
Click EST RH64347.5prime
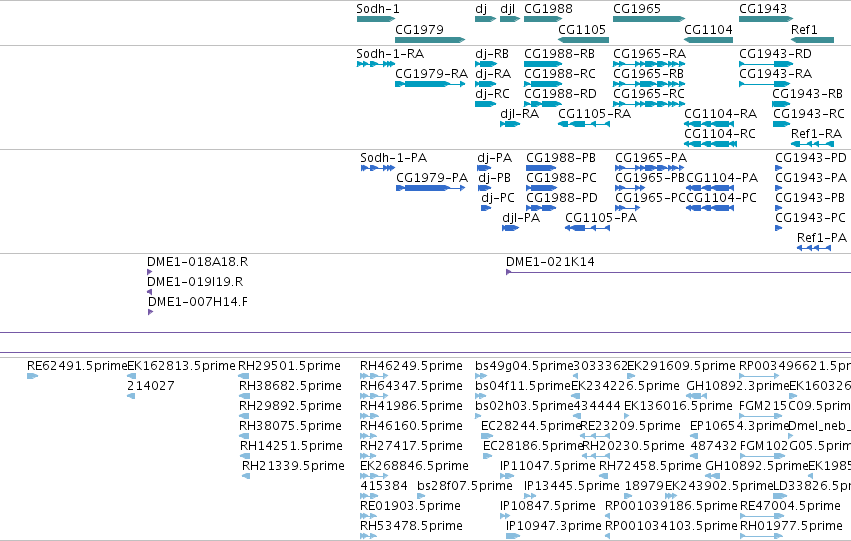(374, 396)
